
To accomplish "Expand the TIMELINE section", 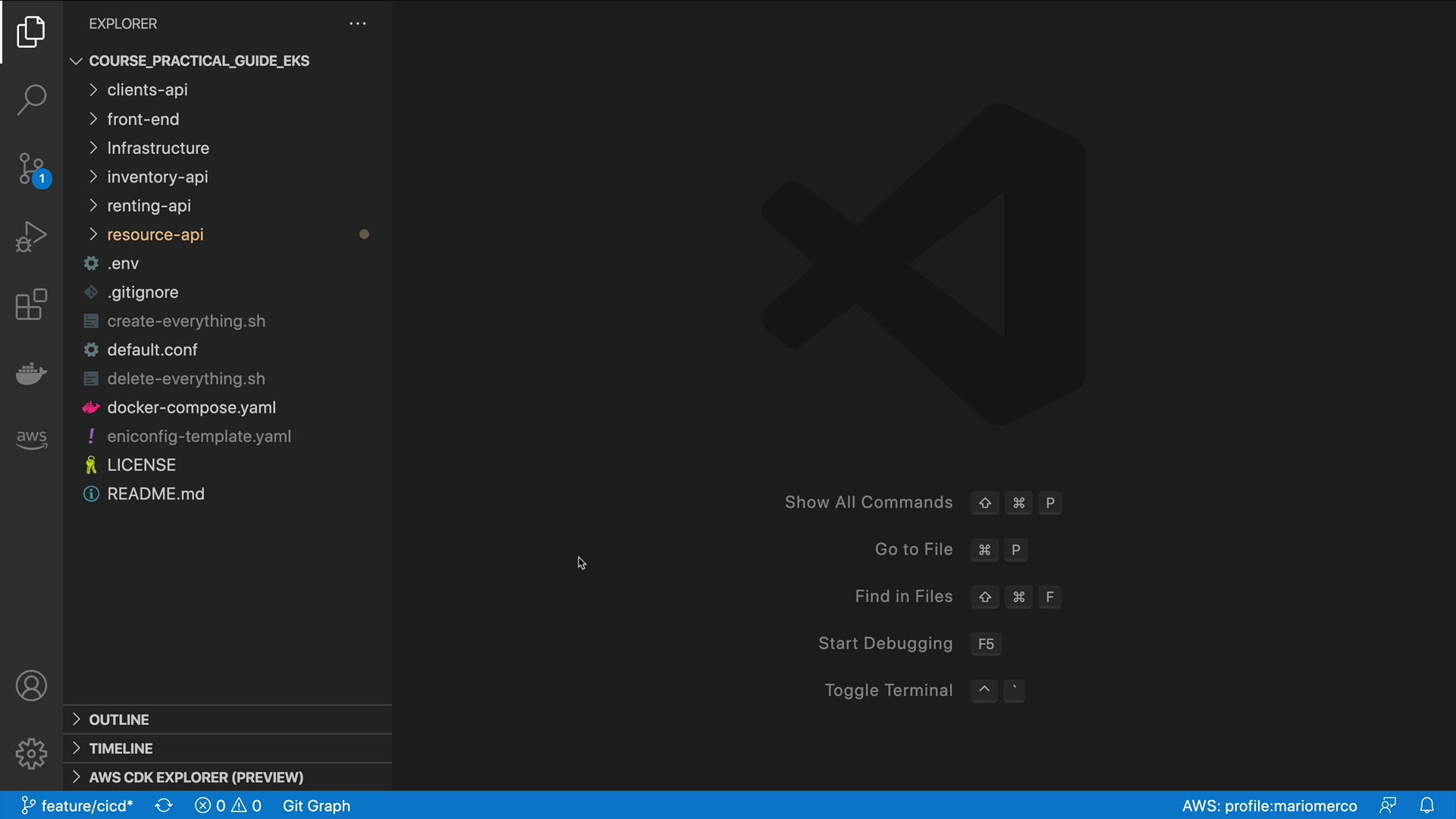I will [x=121, y=748].
